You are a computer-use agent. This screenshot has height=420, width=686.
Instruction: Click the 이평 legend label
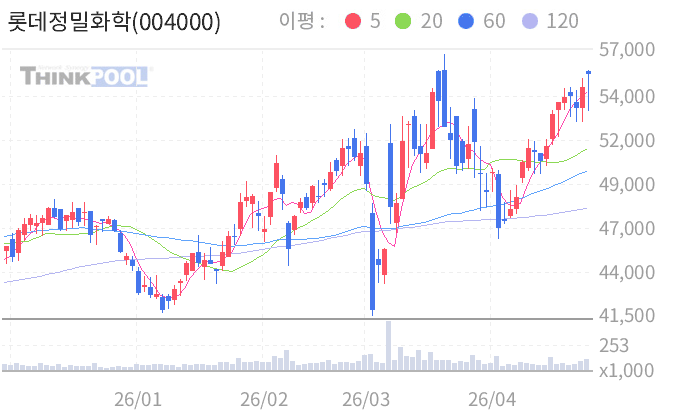coord(302,21)
